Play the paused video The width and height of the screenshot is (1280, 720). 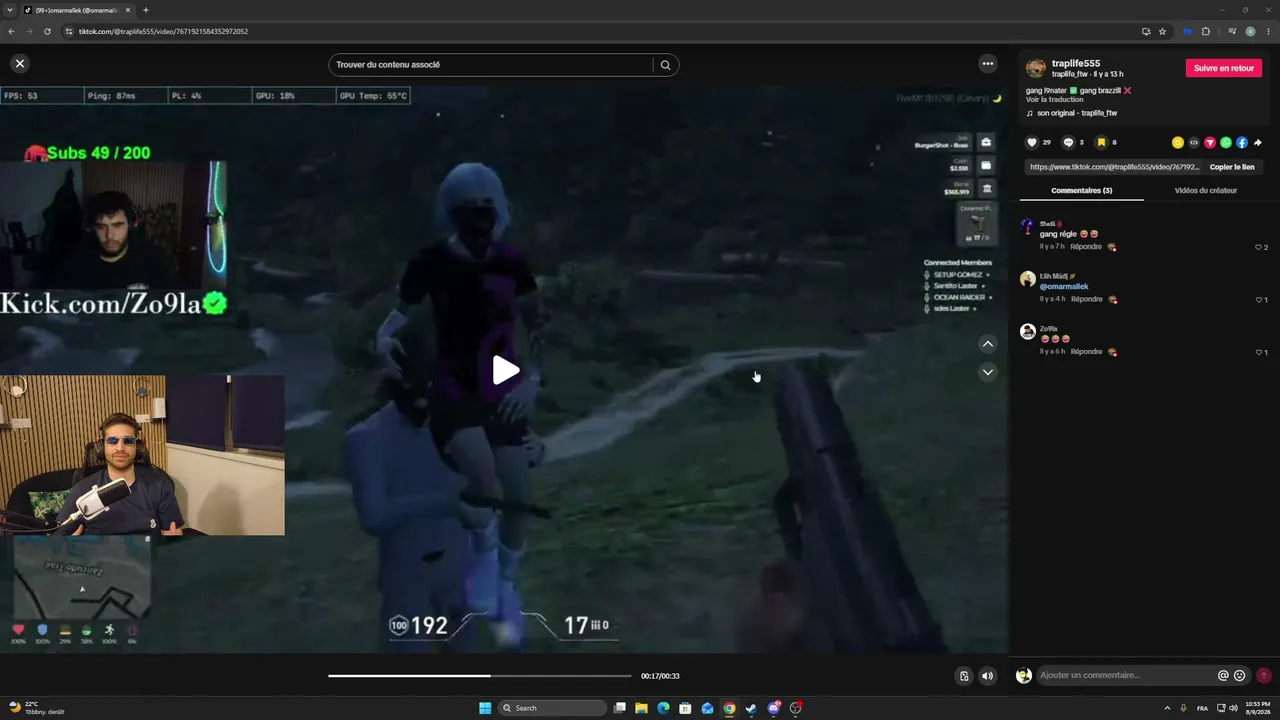pos(506,370)
